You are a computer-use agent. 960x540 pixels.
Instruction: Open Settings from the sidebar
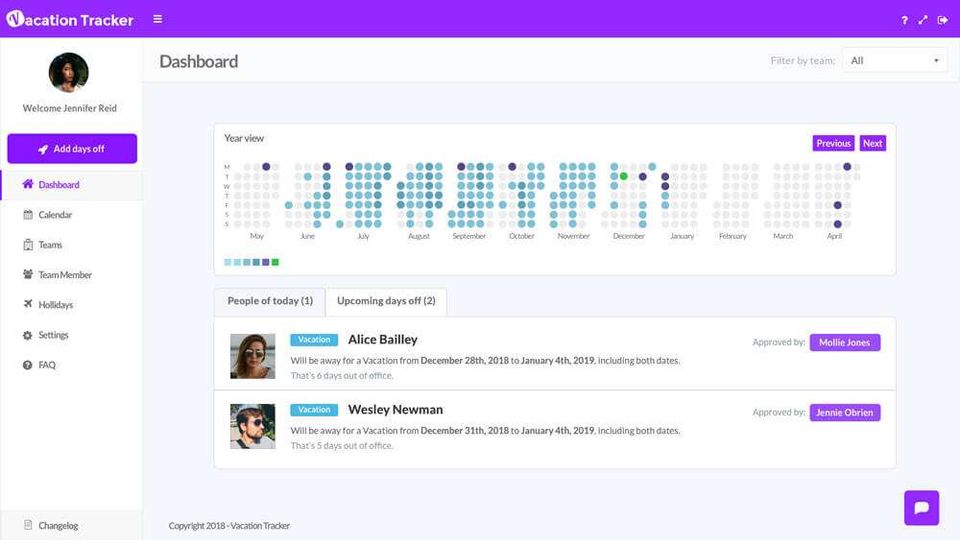point(53,335)
